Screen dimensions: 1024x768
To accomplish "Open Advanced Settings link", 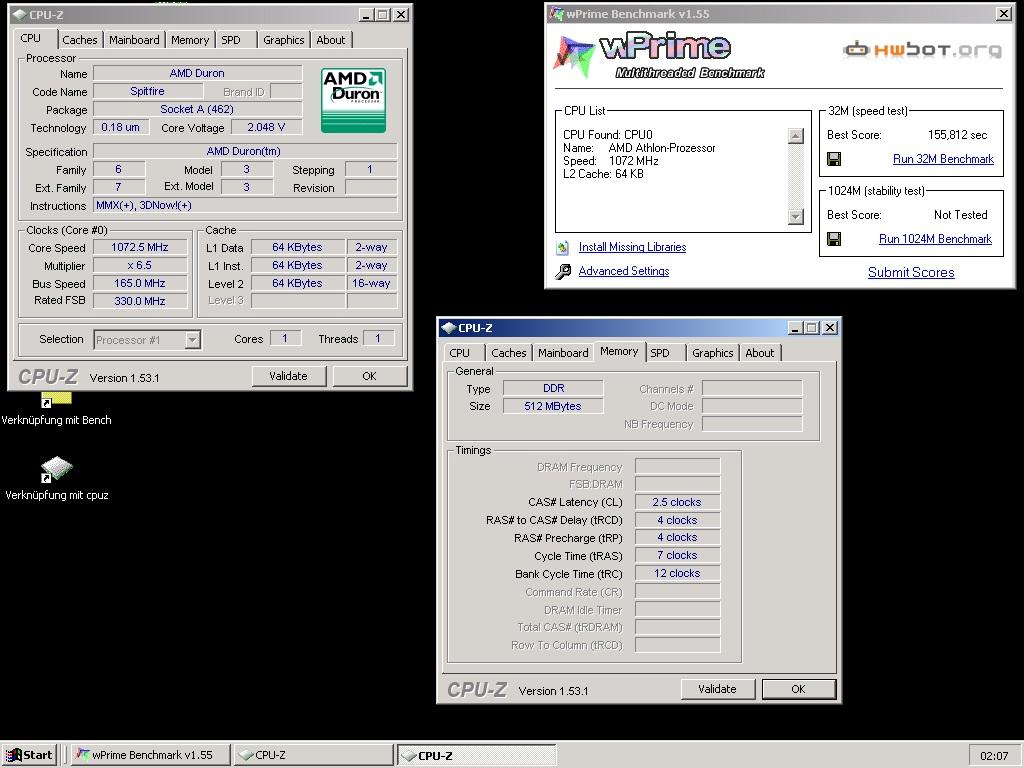I will [x=624, y=271].
